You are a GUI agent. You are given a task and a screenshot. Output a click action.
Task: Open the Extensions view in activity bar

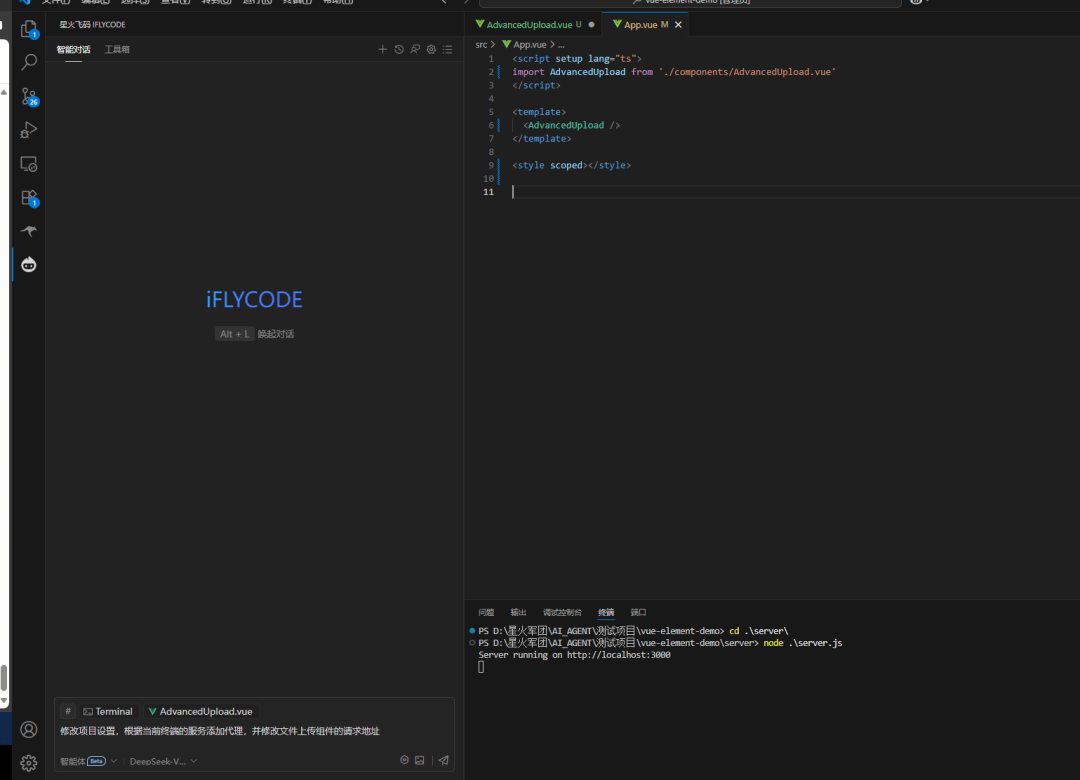[29, 198]
